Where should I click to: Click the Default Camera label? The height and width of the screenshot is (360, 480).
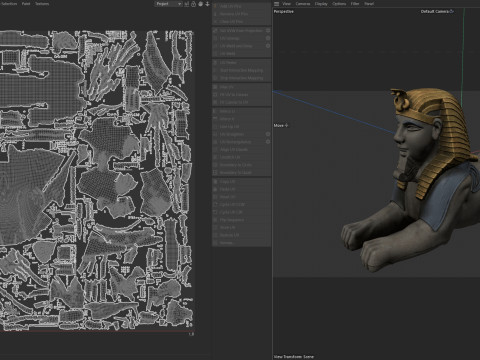[435, 11]
